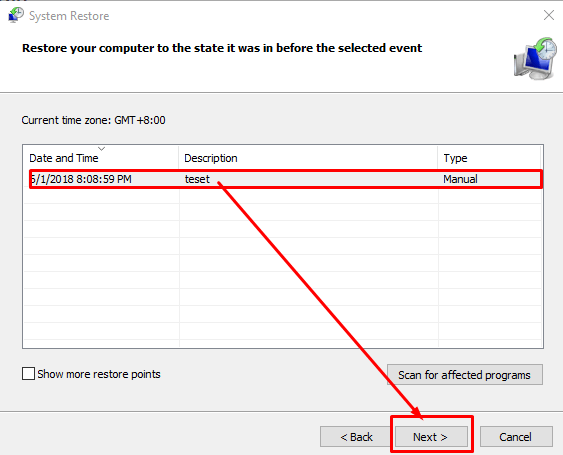The width and height of the screenshot is (563, 455).
Task: Close the System Restore dialog
Action: click(549, 15)
